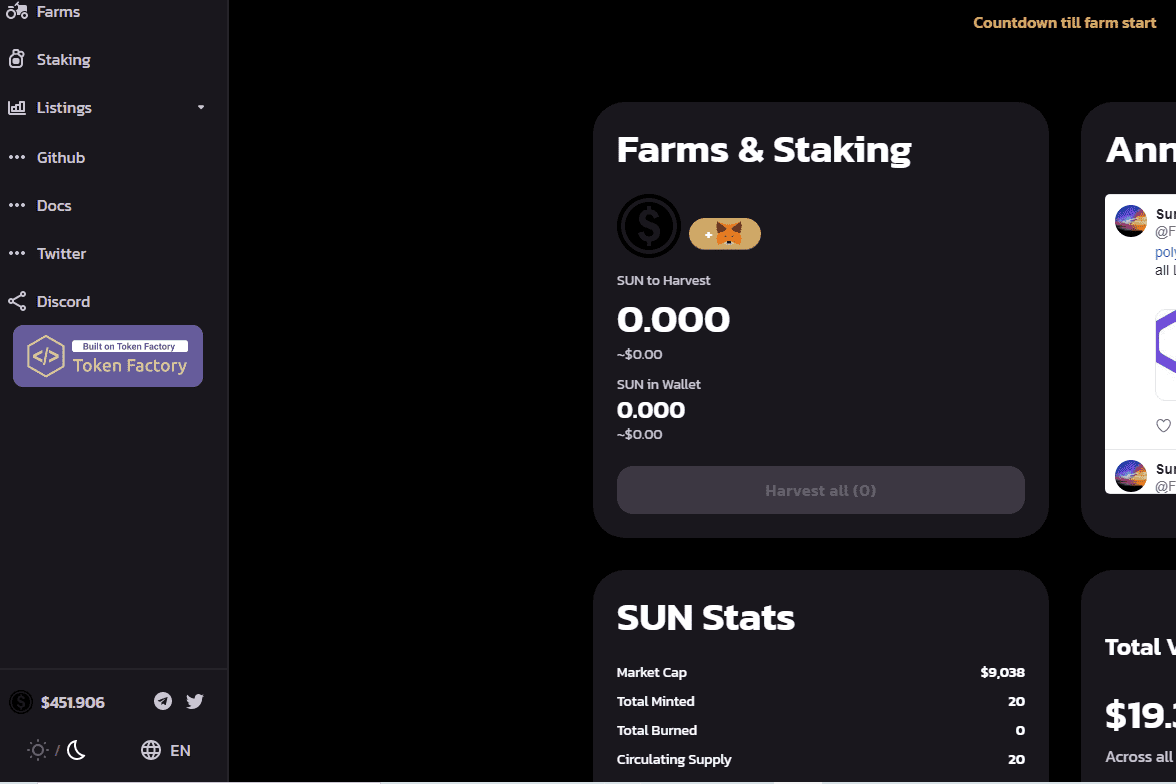The image size is (1176, 784).
Task: Enable dark mode with the moon toggle
Action: pyautogui.click(x=75, y=750)
